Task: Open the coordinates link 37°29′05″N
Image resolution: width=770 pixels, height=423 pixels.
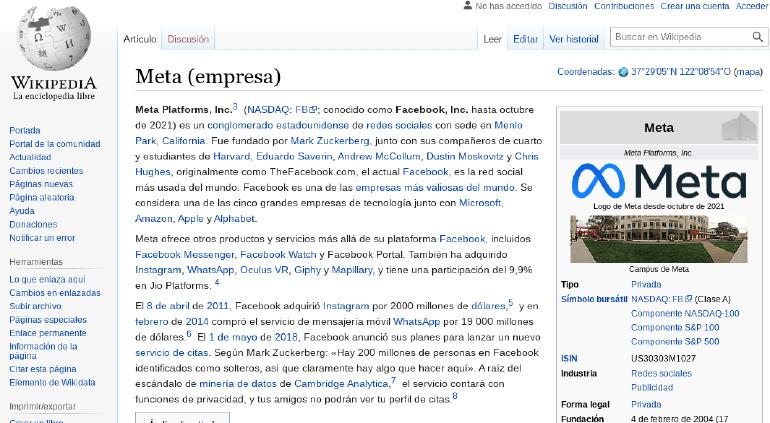Action: pyautogui.click(x=681, y=72)
